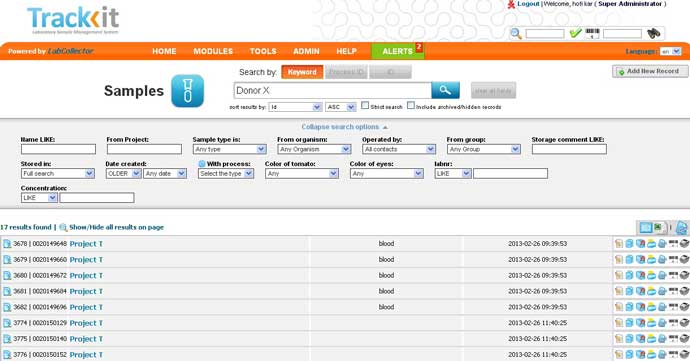Click the rightmost blue export icon above results

pyautogui.click(x=683, y=228)
